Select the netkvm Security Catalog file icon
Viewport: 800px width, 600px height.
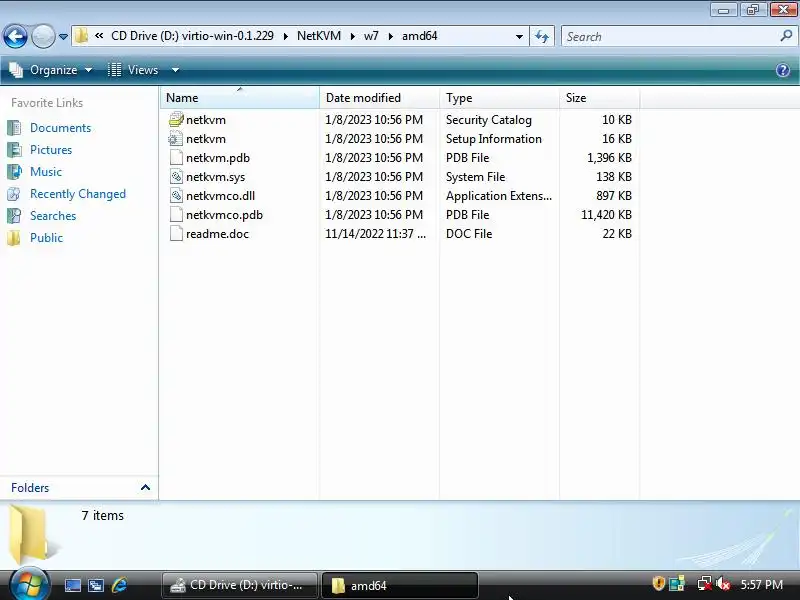pos(176,119)
